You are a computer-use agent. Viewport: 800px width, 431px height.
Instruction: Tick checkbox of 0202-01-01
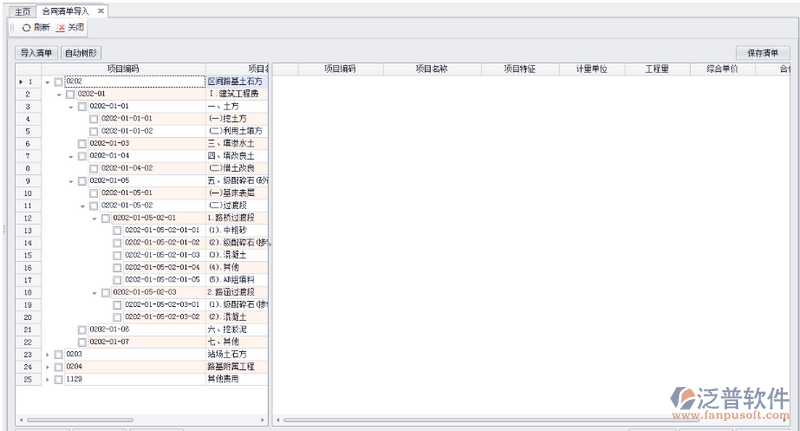tap(82, 107)
